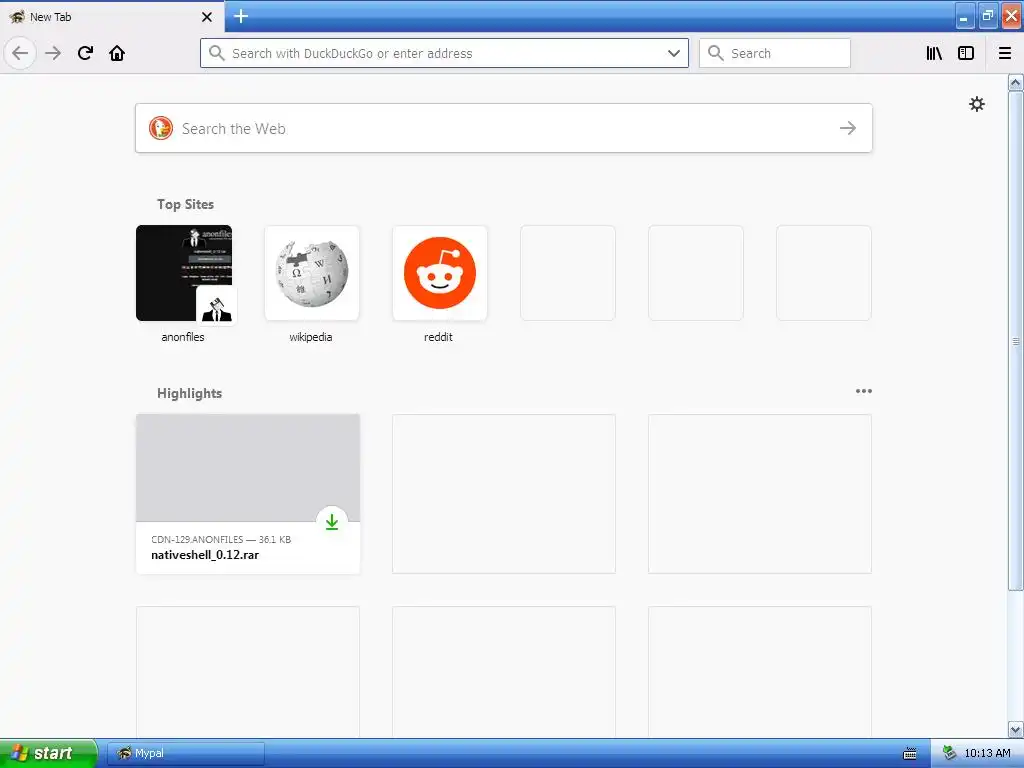Image resolution: width=1024 pixels, height=768 pixels.
Task: Select the New Tab tab
Action: 112,17
